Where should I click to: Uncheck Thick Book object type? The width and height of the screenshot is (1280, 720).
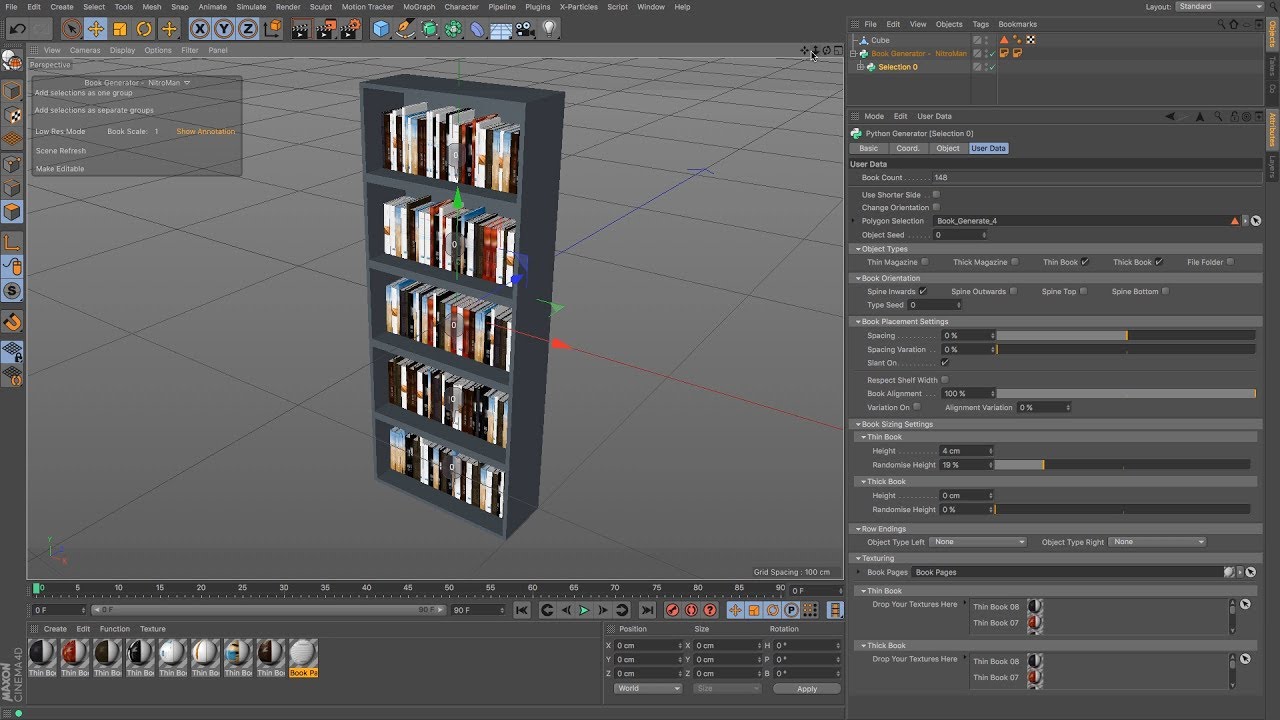(1159, 262)
